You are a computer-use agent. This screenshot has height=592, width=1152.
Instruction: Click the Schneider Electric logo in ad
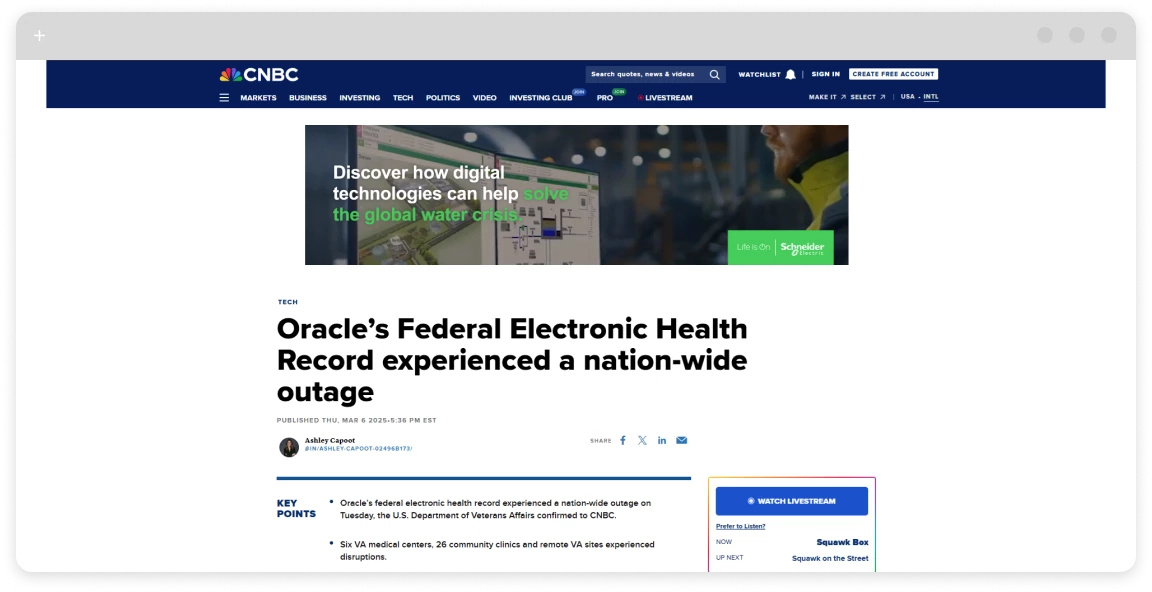(x=781, y=248)
